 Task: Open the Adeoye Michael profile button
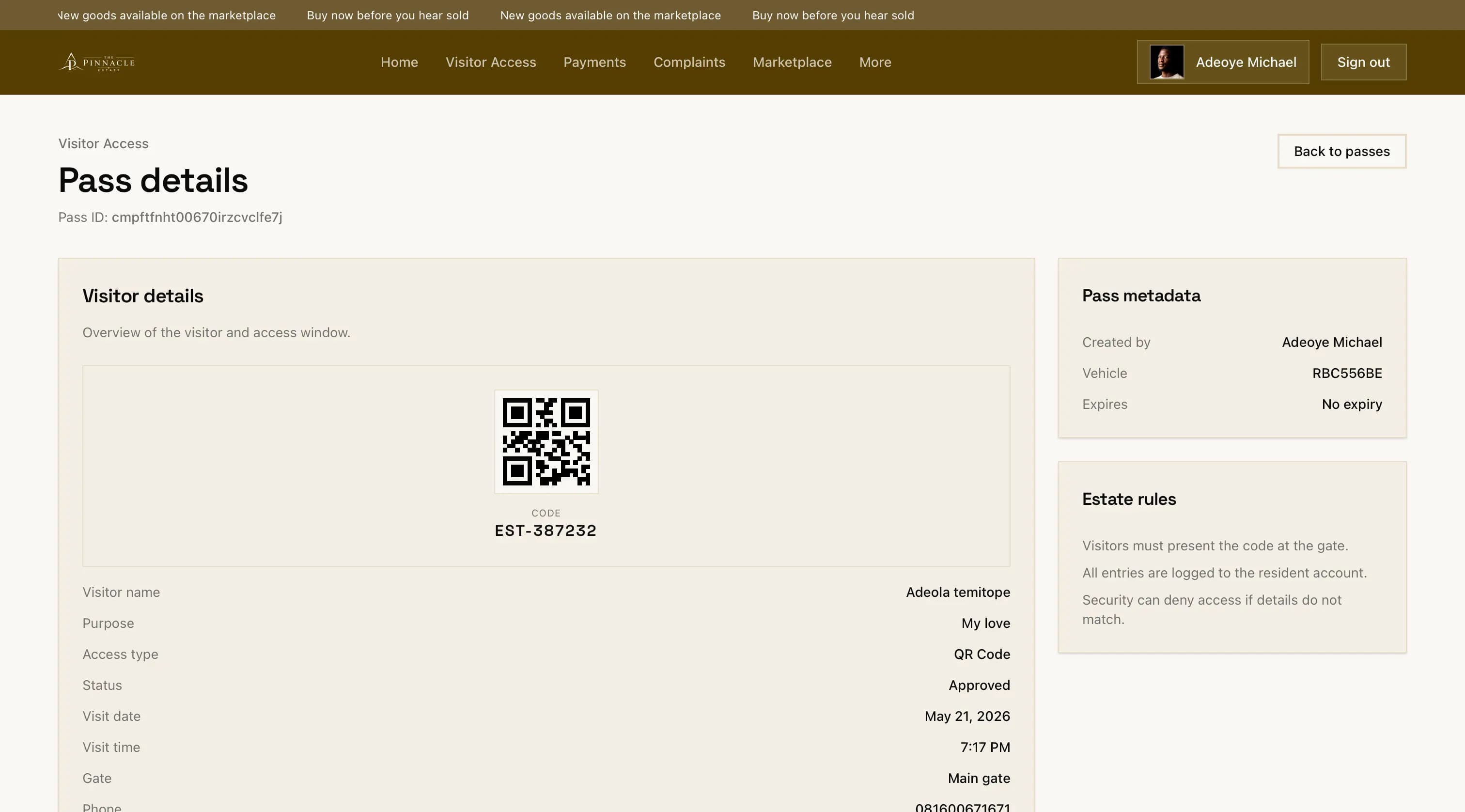[x=1223, y=62]
